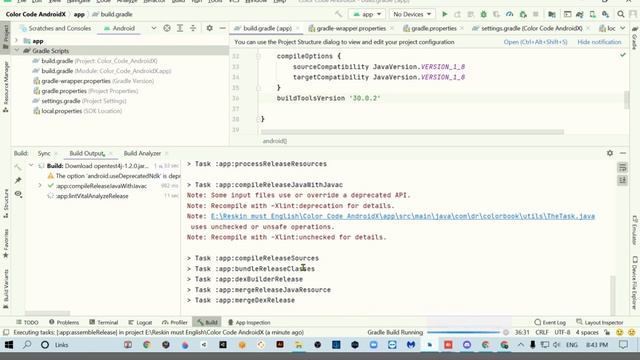Toggle the Project tool window stripe button

pyautogui.click(x=6, y=38)
